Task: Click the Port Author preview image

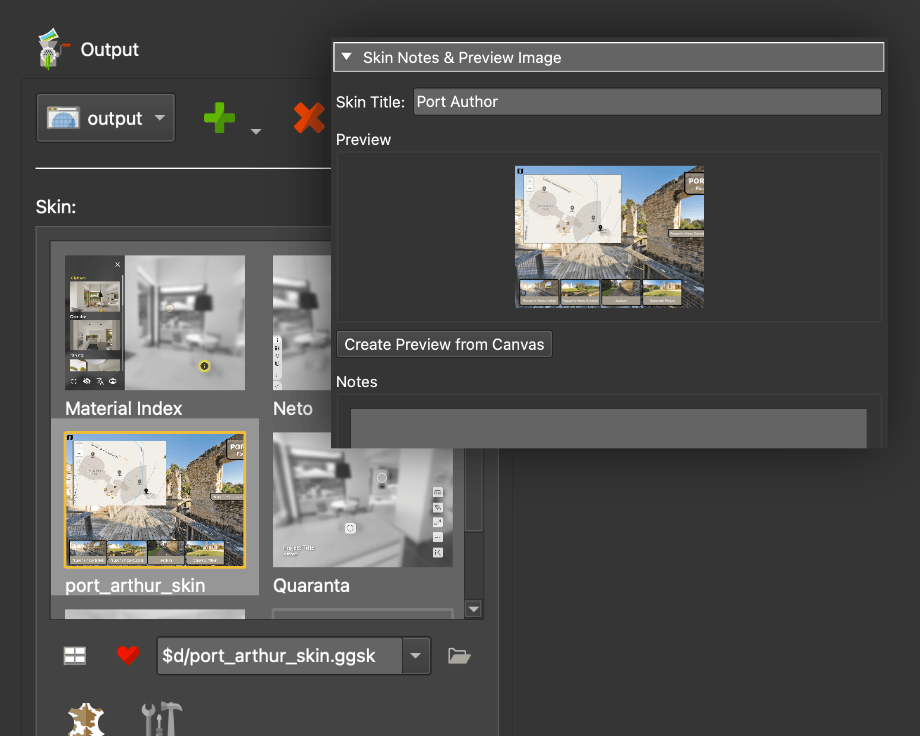Action: pyautogui.click(x=609, y=236)
